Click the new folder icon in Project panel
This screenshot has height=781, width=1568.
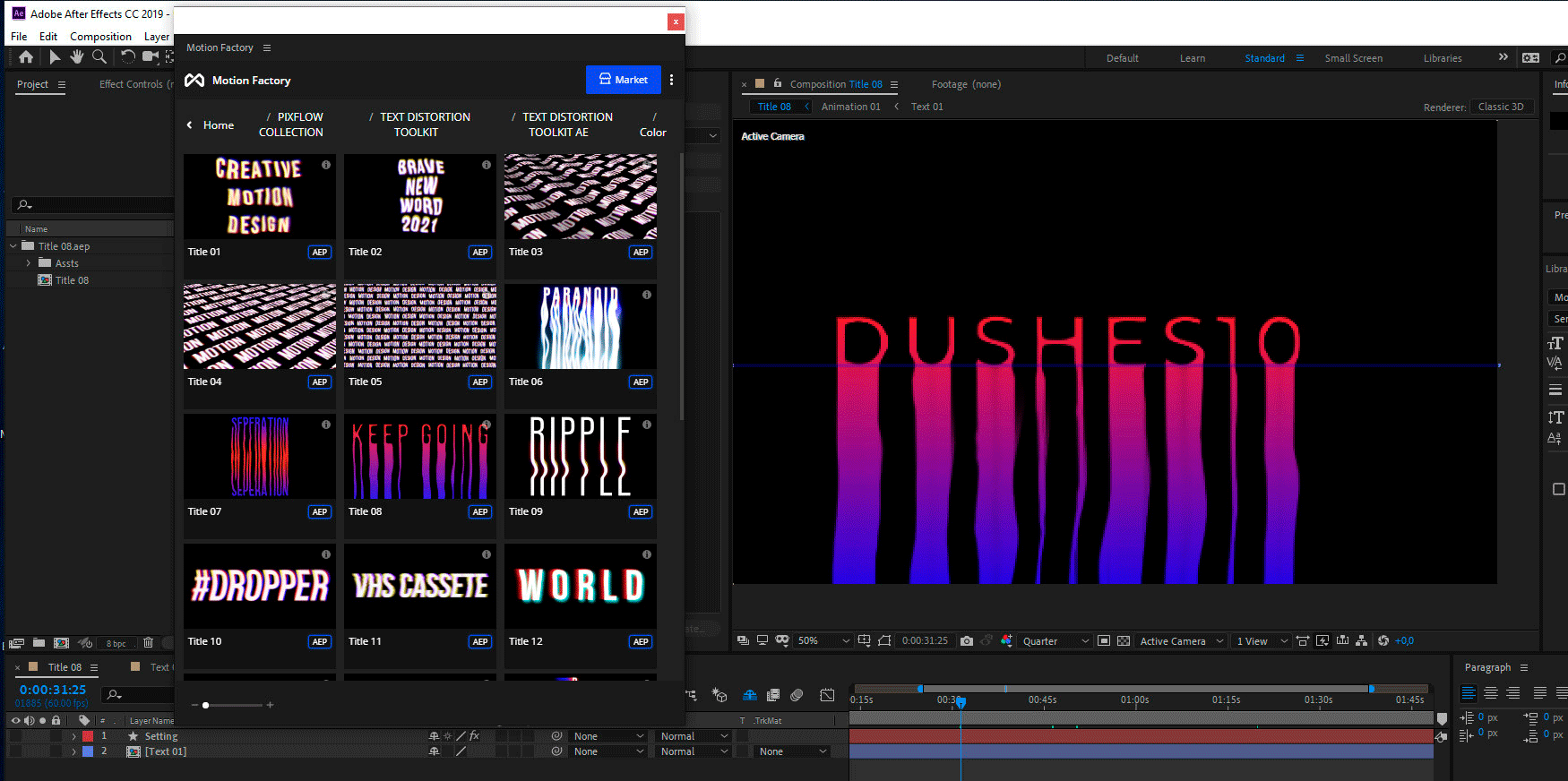39,643
